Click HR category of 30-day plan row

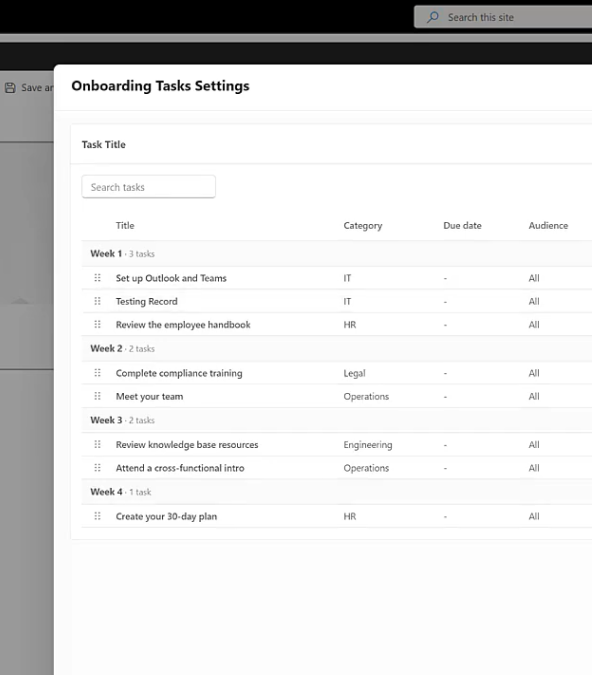[x=350, y=516]
